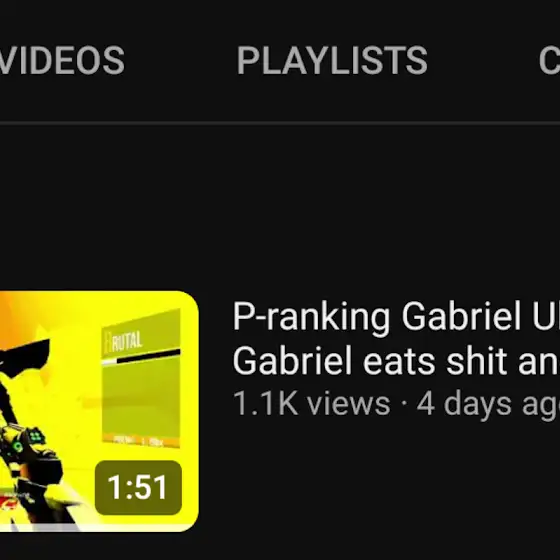Screen dimensions: 560x560
Task: Click the 1:51 duration badge
Action: coord(138,488)
